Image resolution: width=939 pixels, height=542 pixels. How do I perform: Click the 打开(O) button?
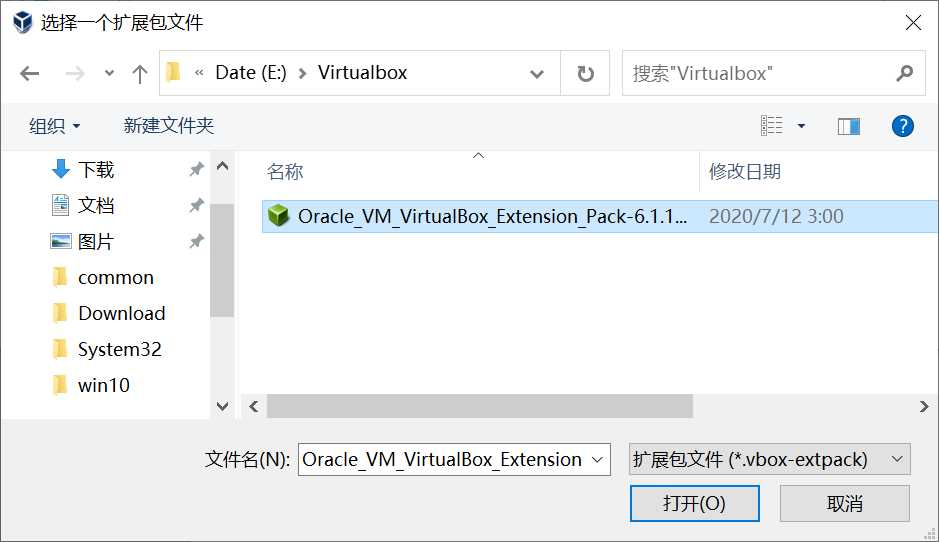coord(695,503)
